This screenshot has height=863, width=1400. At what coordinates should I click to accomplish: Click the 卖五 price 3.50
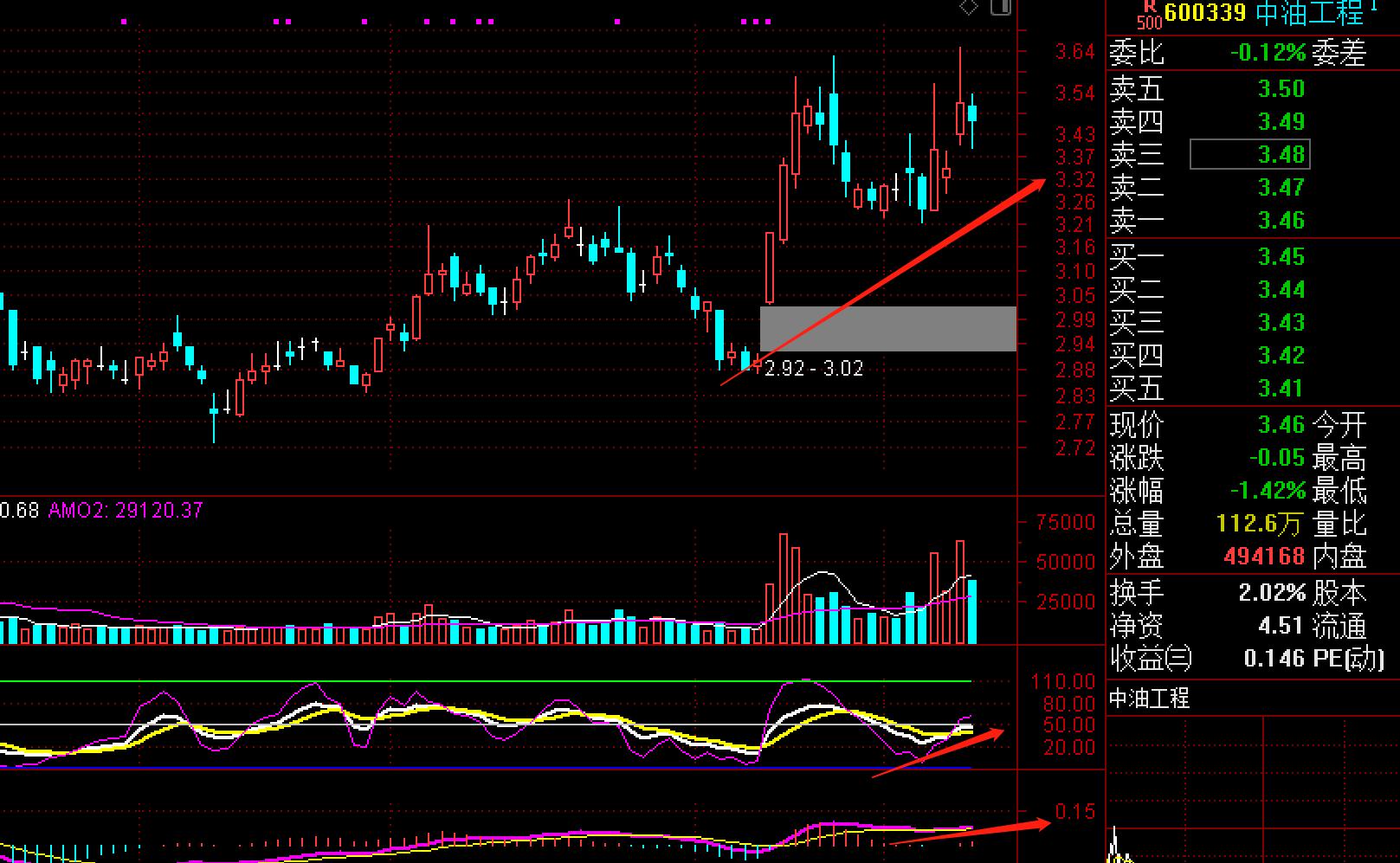(1281, 89)
